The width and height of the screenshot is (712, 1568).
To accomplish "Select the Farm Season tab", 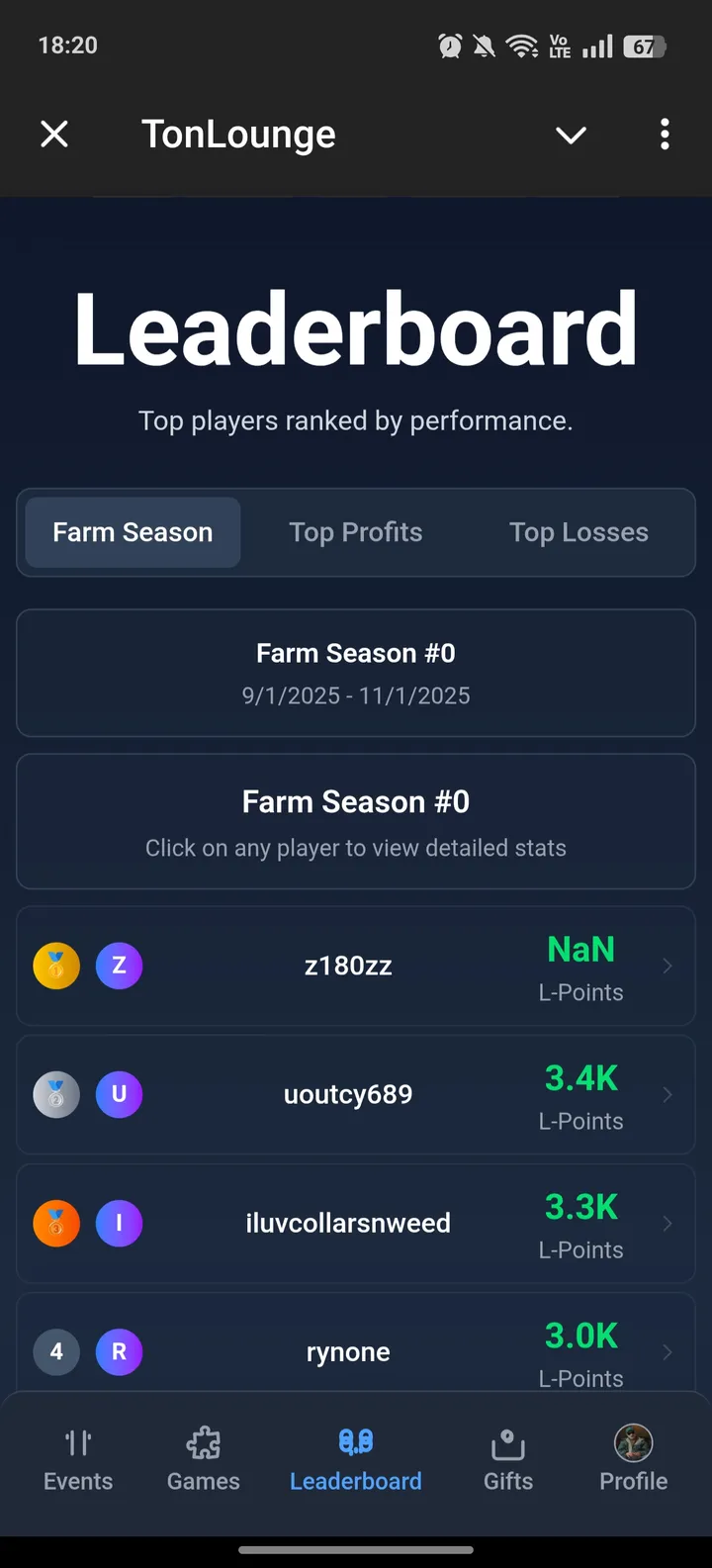I will (x=133, y=532).
